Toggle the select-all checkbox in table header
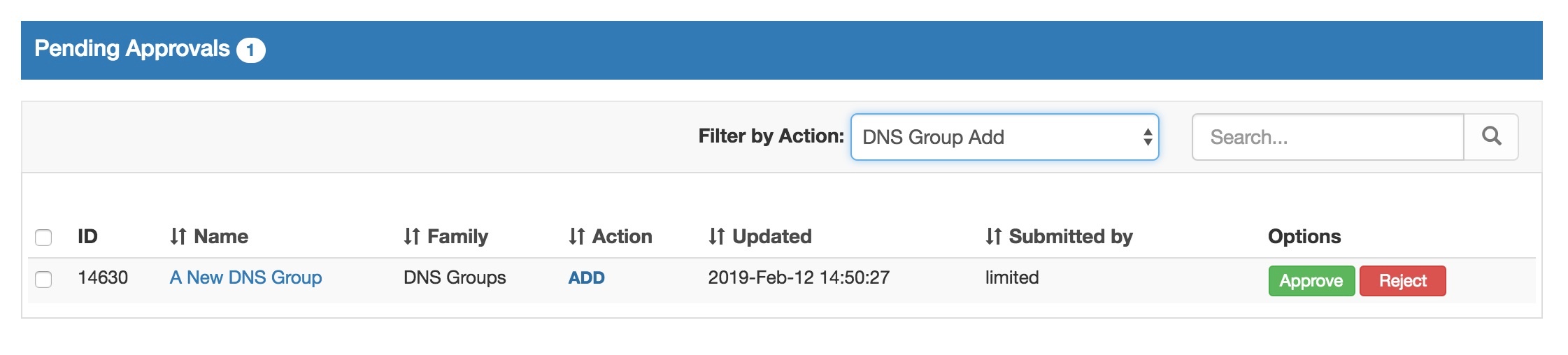The height and width of the screenshot is (355, 1568). click(43, 238)
